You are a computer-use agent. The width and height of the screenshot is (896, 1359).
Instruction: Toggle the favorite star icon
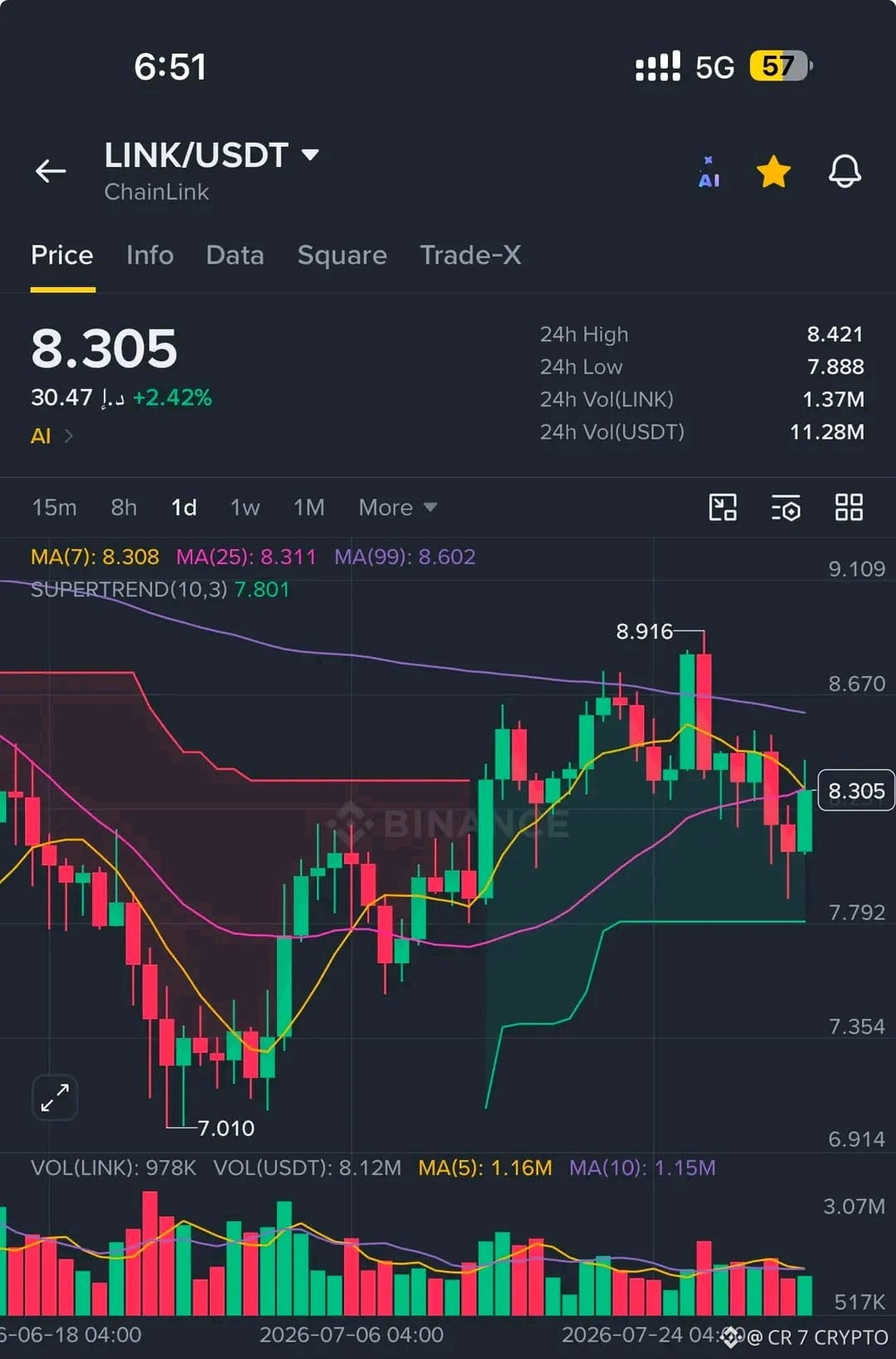point(773,172)
